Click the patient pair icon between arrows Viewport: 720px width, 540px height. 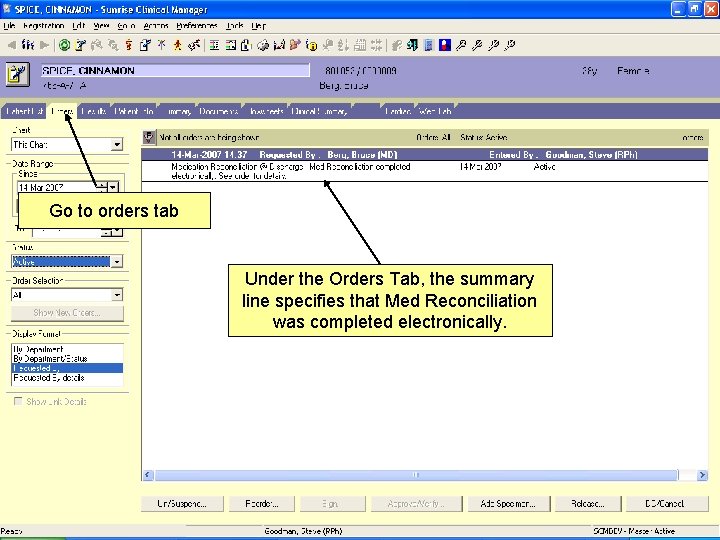pyautogui.click(x=28, y=45)
